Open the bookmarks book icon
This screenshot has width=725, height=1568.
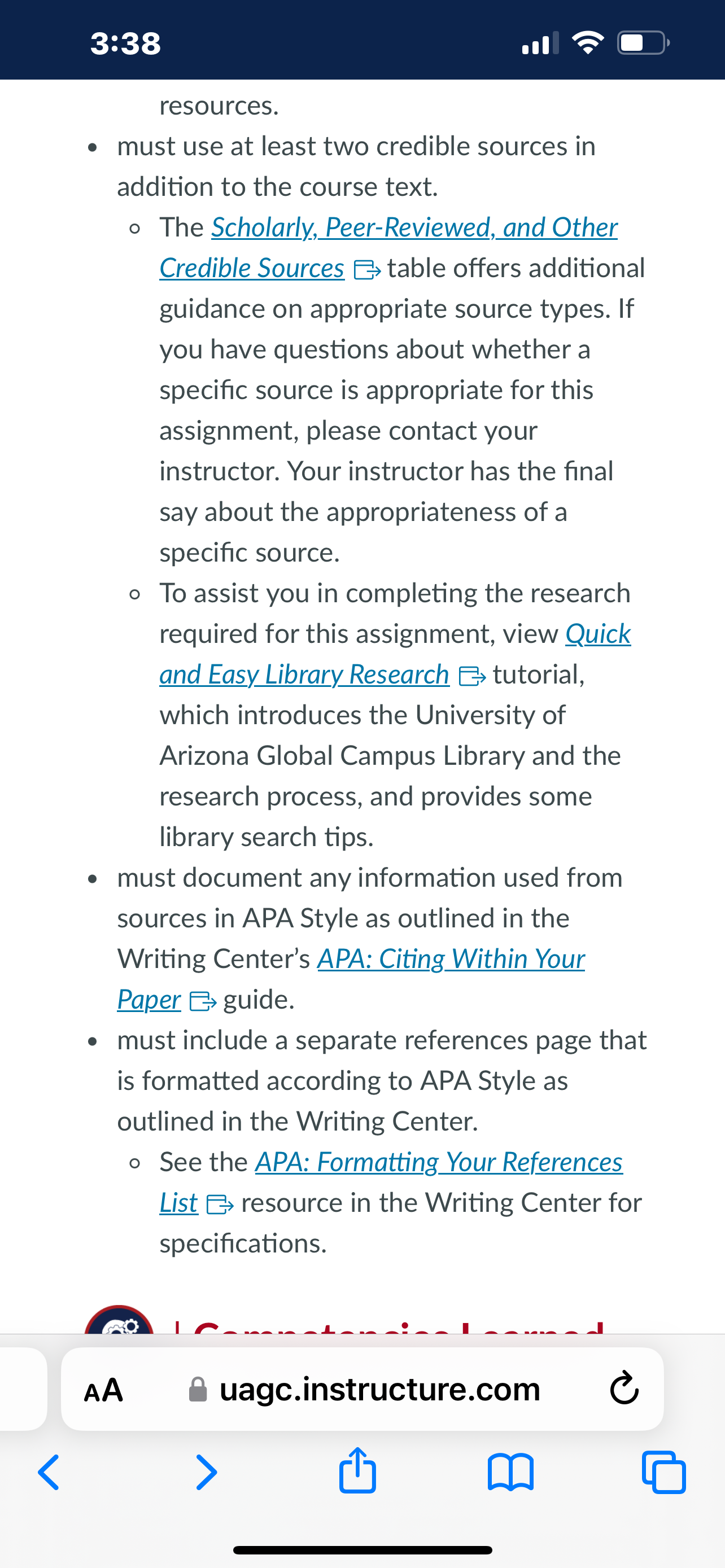pos(511,1472)
